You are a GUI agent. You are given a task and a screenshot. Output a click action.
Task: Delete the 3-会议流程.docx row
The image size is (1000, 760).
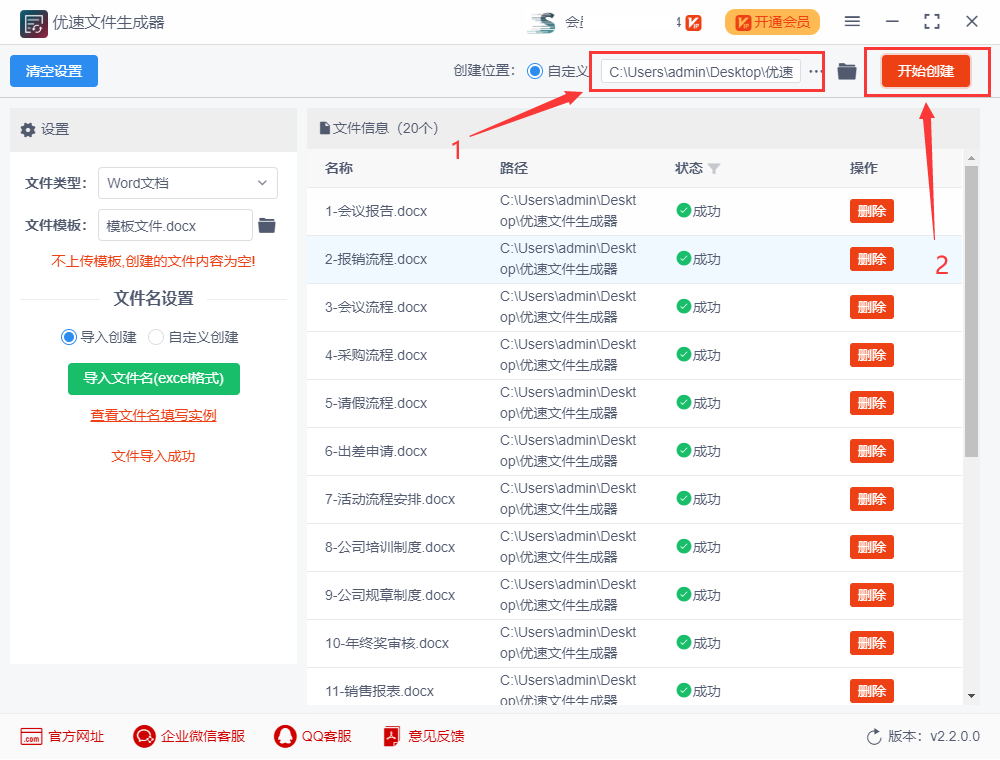[x=872, y=307]
